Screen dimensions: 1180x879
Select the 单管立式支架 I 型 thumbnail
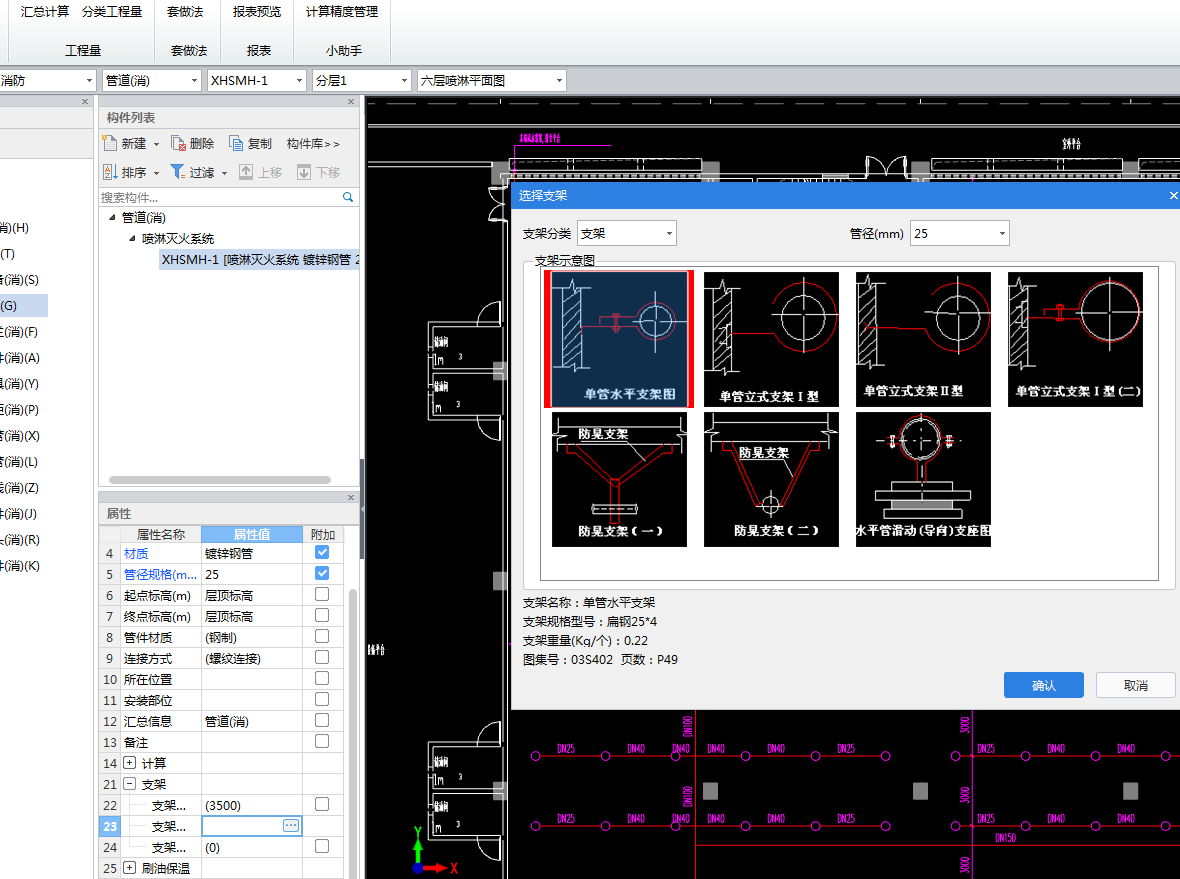[x=771, y=339]
